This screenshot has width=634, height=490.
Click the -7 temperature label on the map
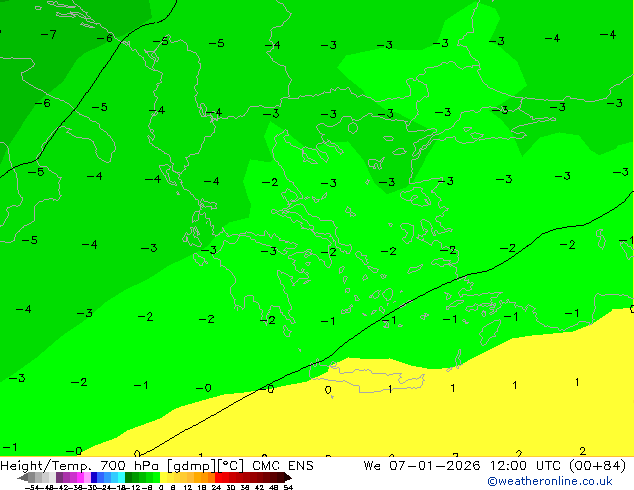click(49, 34)
